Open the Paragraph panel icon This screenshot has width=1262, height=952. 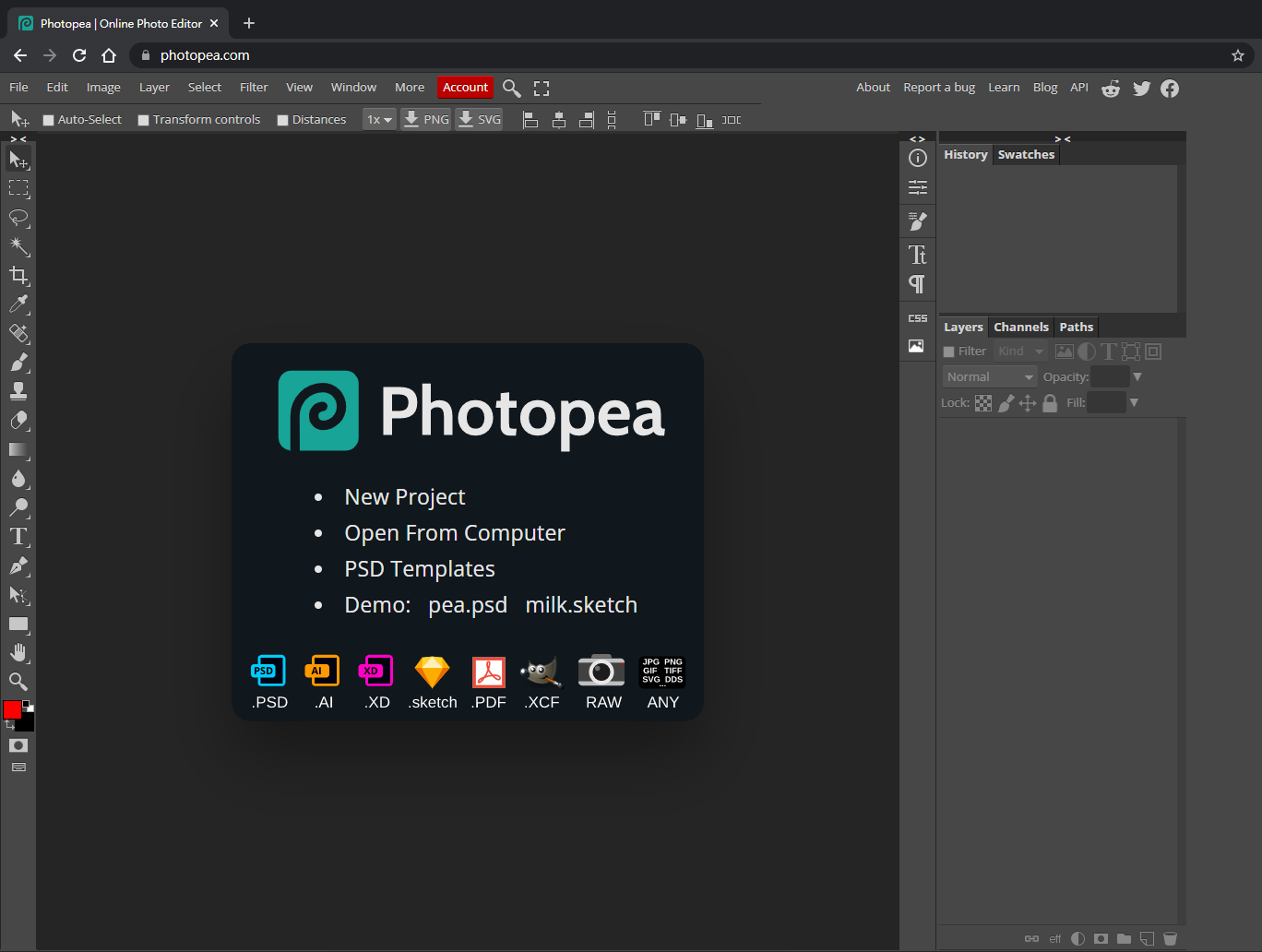click(917, 284)
